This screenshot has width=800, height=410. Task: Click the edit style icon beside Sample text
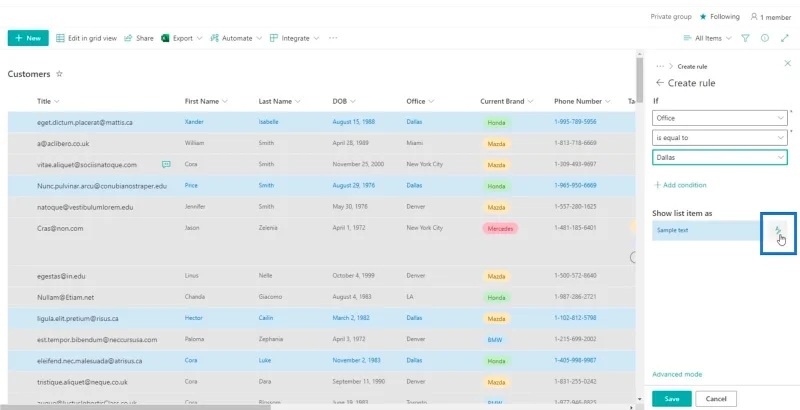[778, 230]
